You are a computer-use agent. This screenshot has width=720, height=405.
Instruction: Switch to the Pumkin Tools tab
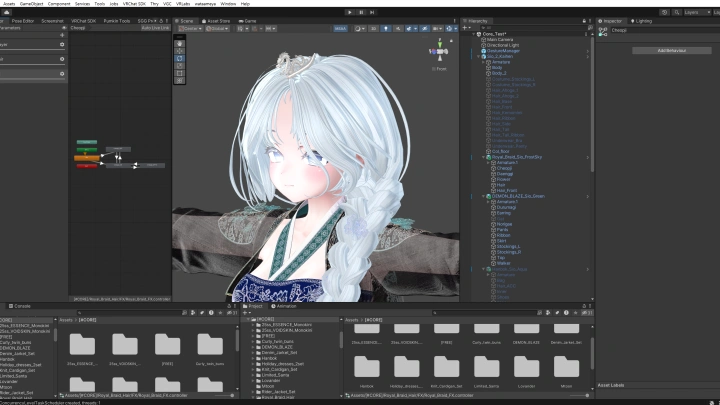[117, 21]
